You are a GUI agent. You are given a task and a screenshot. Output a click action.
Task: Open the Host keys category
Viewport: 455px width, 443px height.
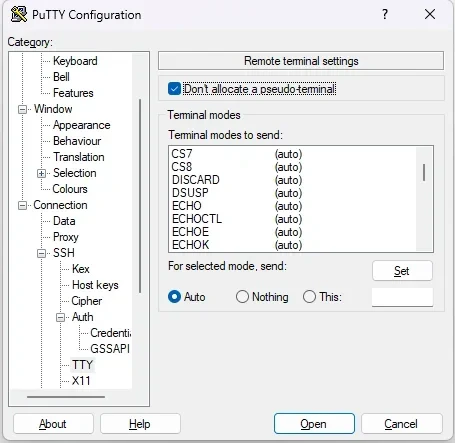pyautogui.click(x=95, y=285)
